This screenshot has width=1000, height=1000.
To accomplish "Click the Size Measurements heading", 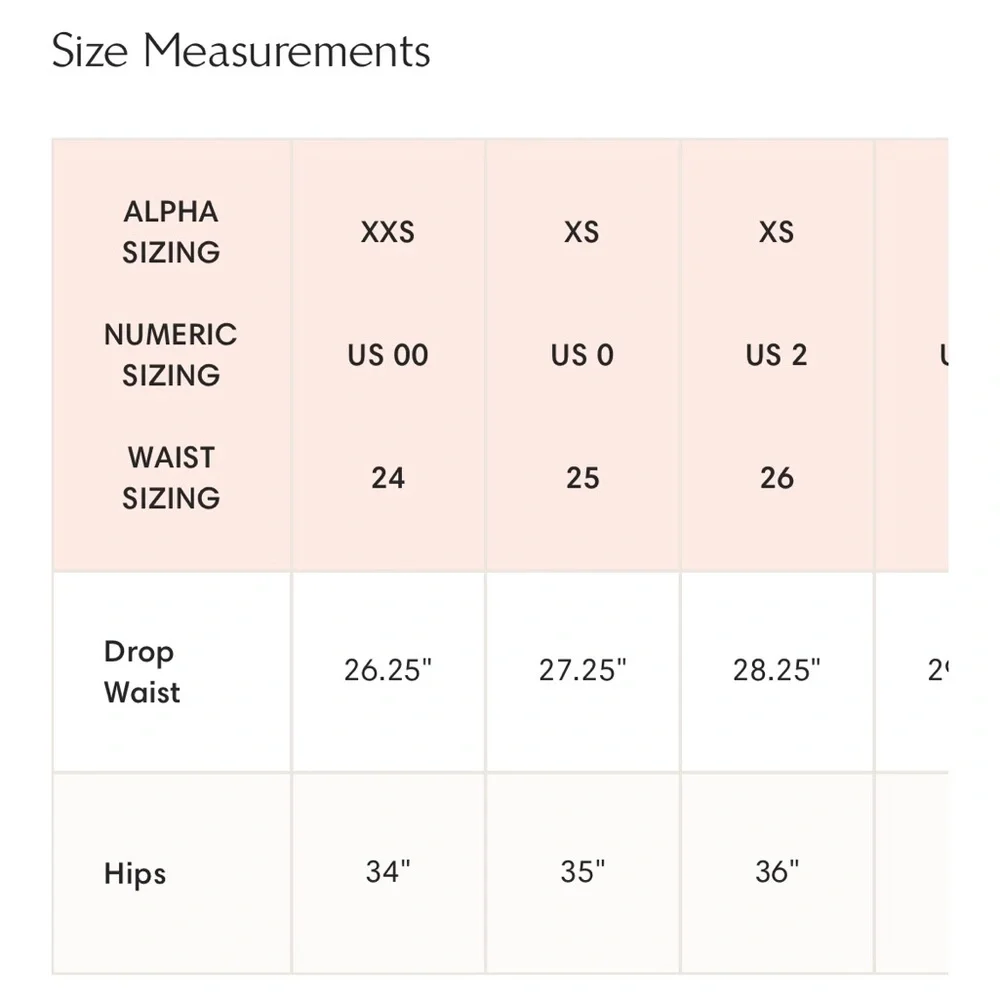I will 240,50.
